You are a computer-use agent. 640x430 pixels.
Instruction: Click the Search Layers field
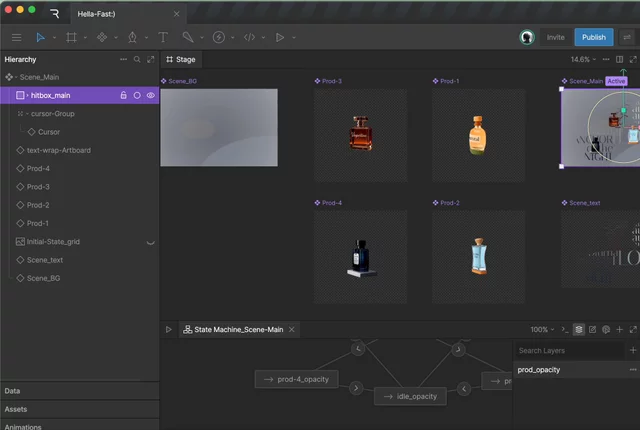click(x=569, y=350)
